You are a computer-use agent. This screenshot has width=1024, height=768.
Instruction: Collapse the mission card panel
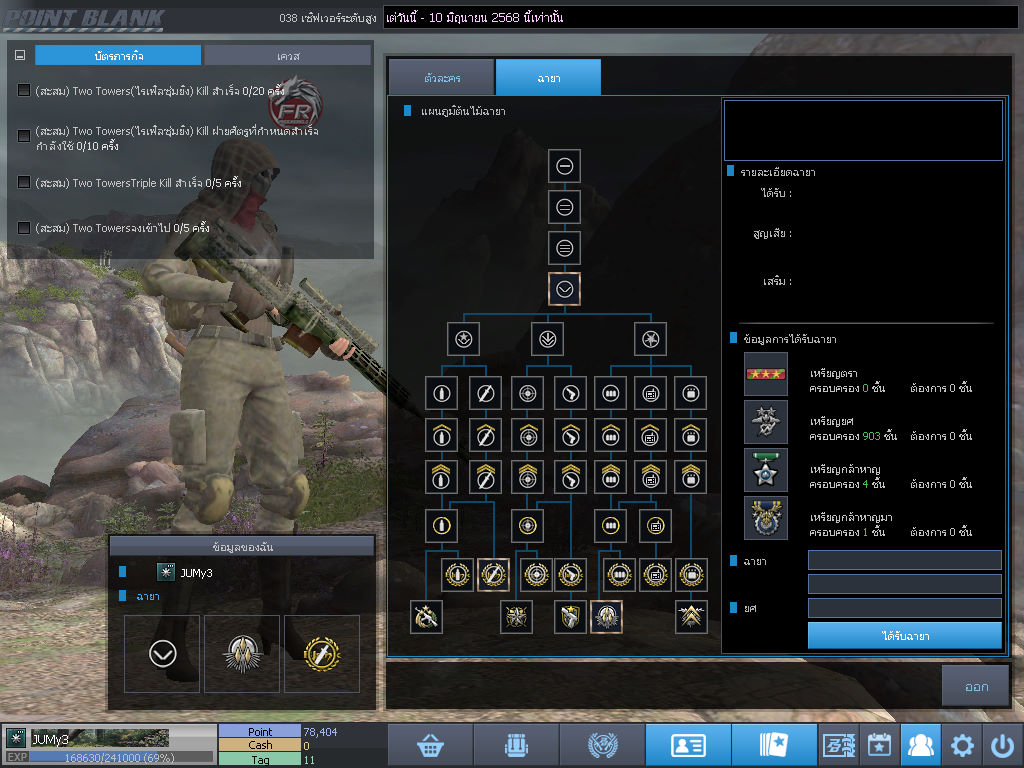(20, 56)
